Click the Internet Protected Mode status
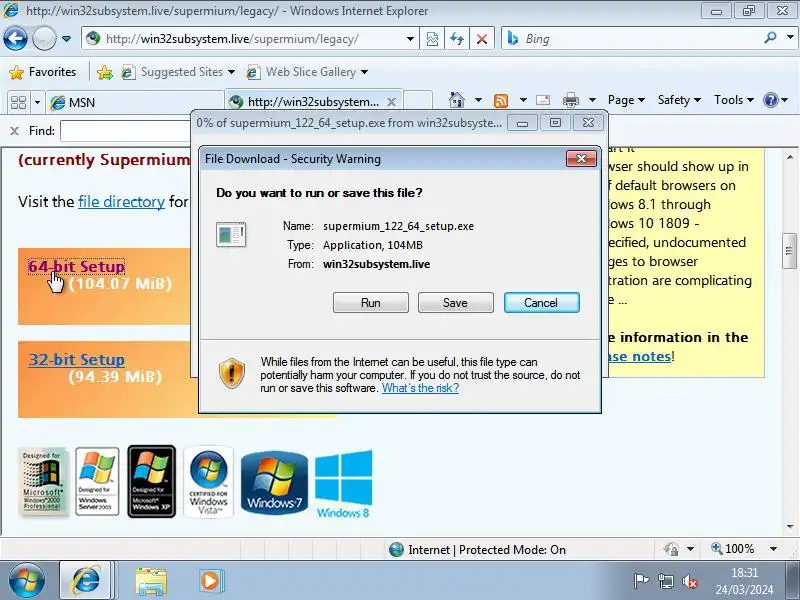This screenshot has width=800, height=600. point(478,549)
